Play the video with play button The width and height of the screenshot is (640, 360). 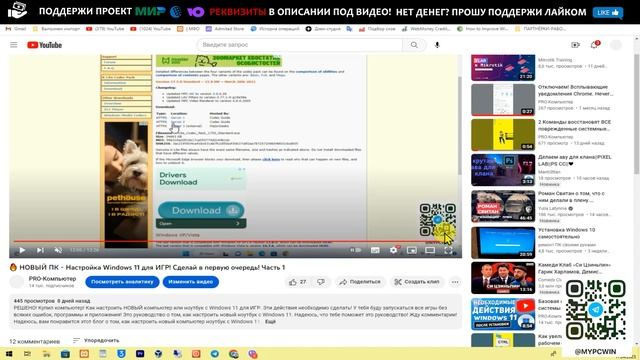(x=22, y=250)
